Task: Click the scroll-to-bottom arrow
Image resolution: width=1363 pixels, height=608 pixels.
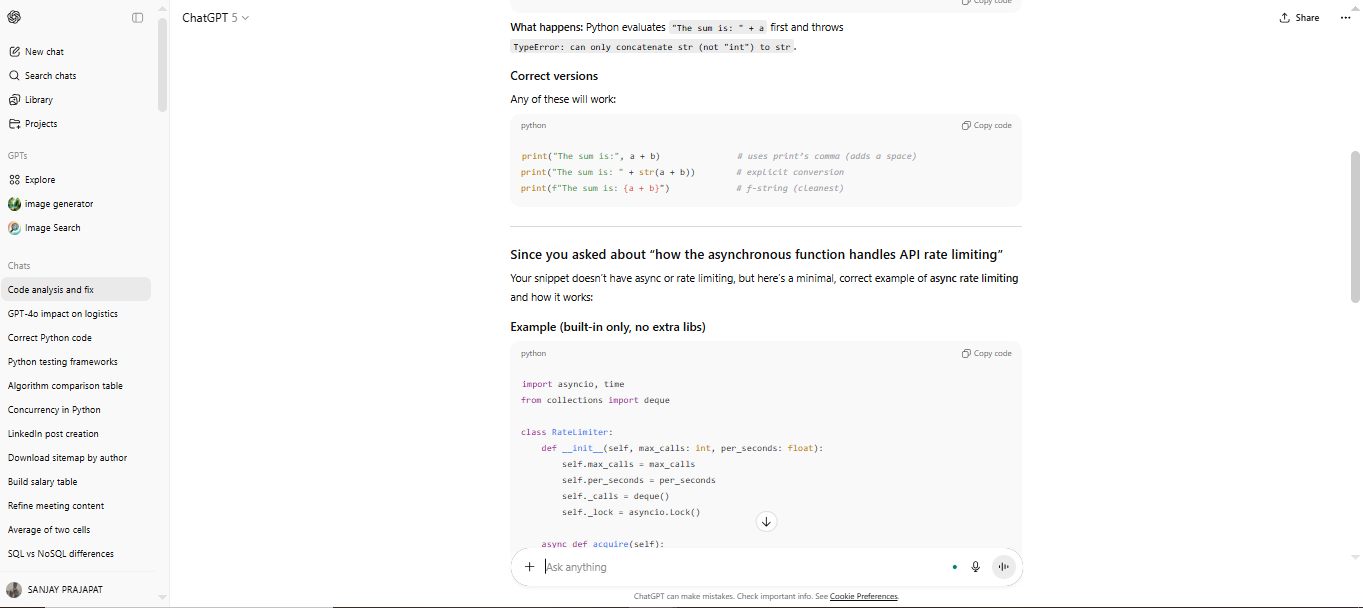Action: click(x=766, y=521)
